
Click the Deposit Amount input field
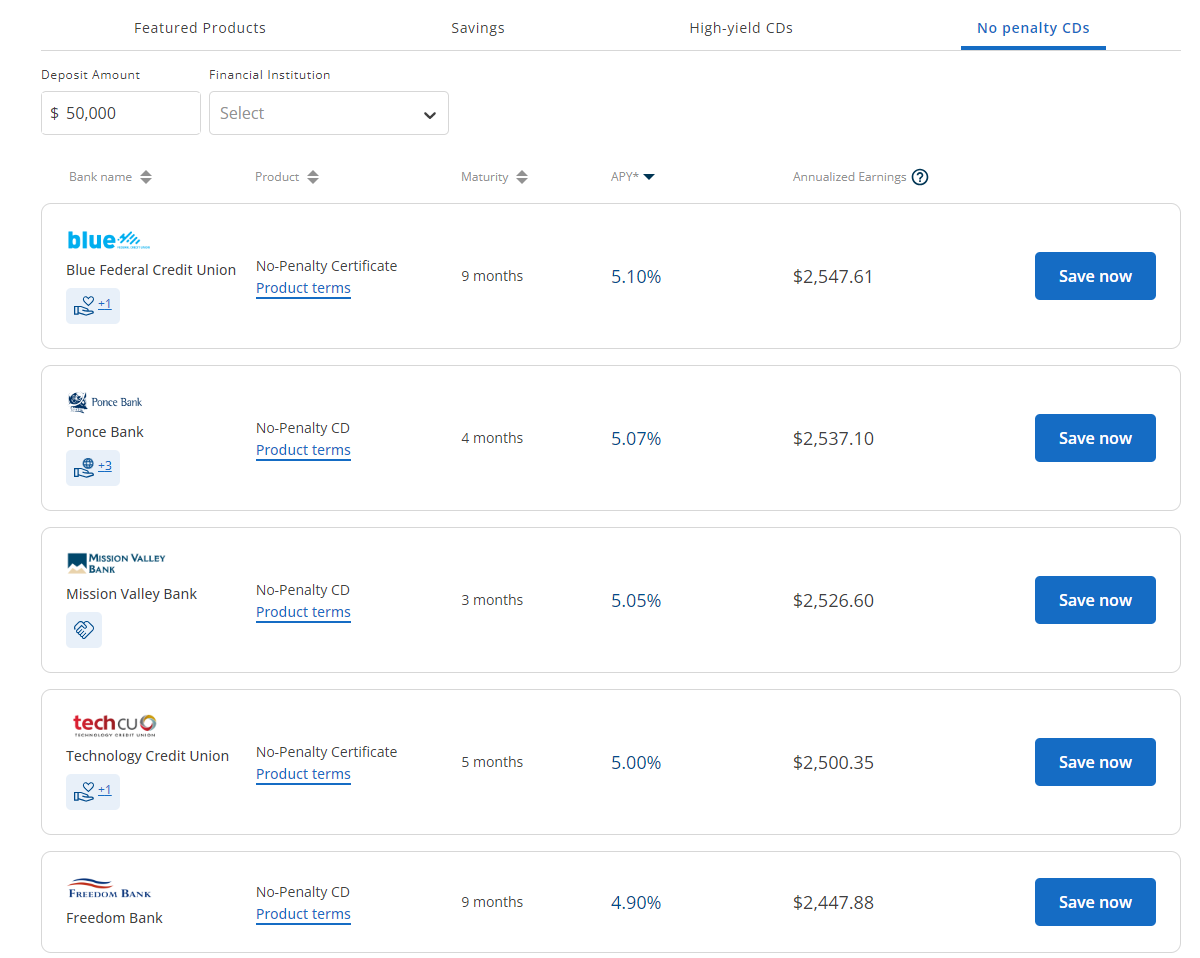(121, 113)
